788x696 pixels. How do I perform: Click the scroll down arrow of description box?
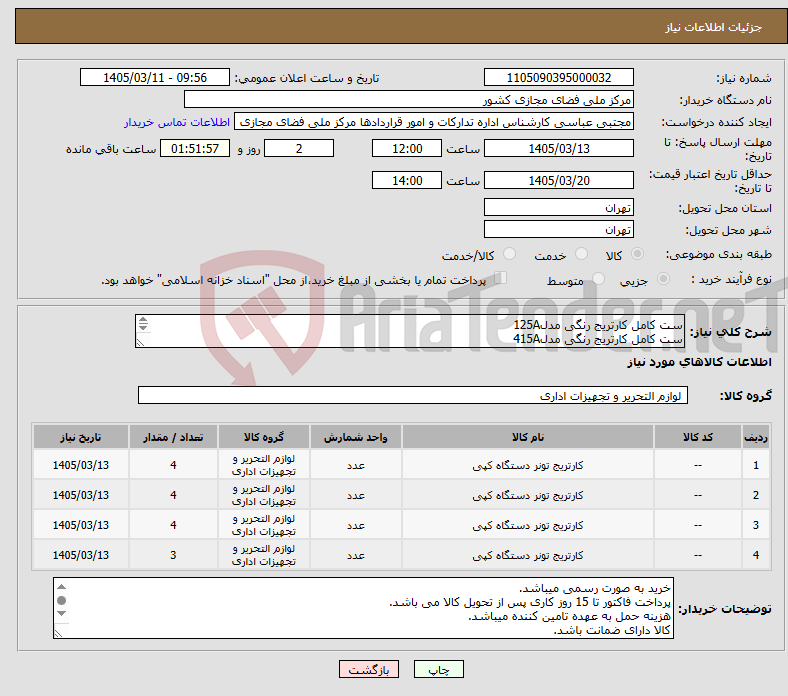pos(143,327)
